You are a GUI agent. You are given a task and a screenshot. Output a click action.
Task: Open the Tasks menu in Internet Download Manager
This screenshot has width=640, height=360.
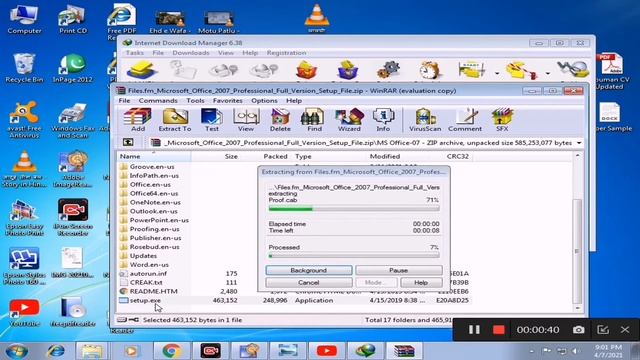(134, 53)
